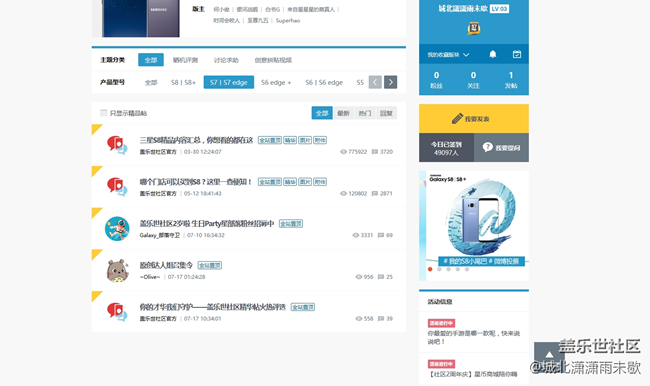Select the 全部 topic category tab

[x=151, y=60]
